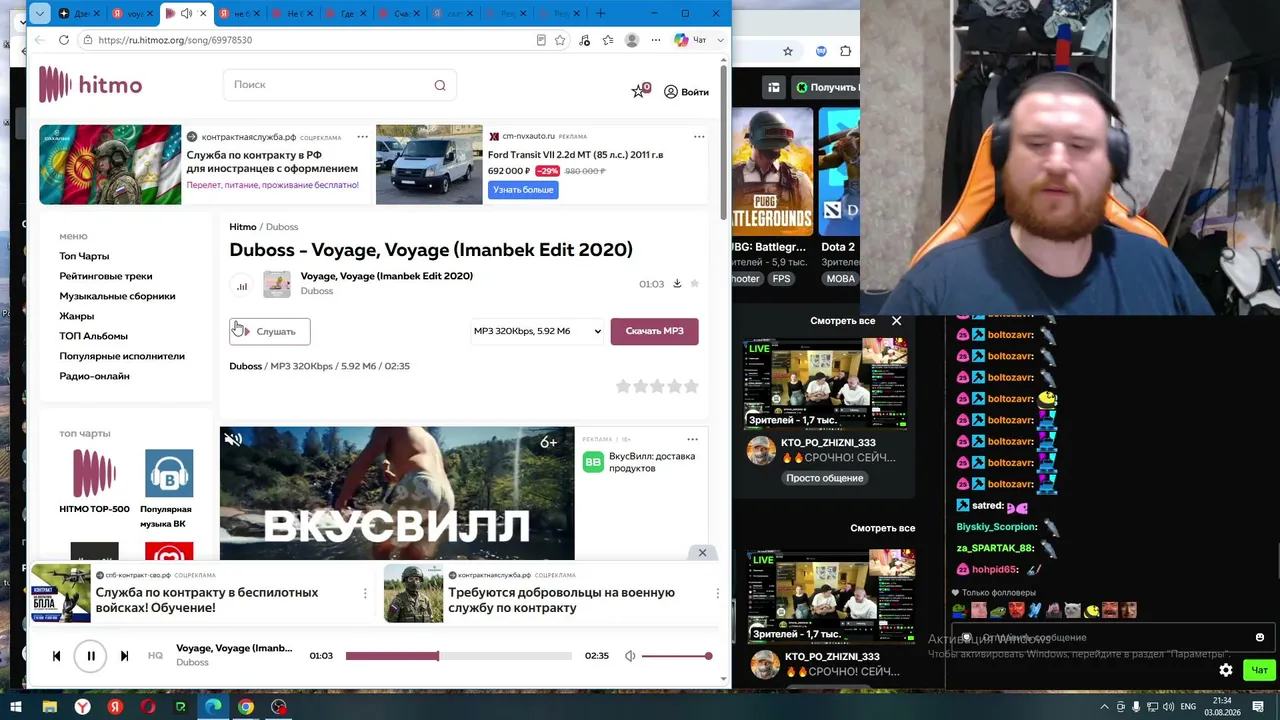Click the Hitmo breadcrumb link
Image resolution: width=1280 pixels, height=720 pixels.
[x=243, y=227]
